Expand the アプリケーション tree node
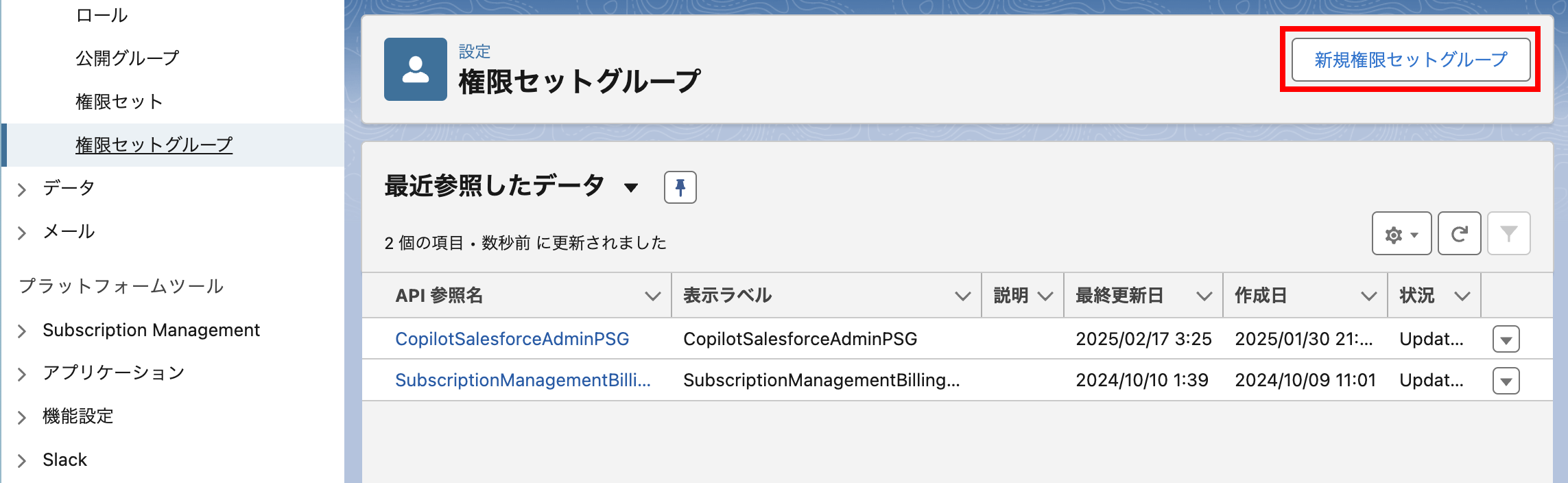The width and height of the screenshot is (1568, 483). [x=22, y=374]
